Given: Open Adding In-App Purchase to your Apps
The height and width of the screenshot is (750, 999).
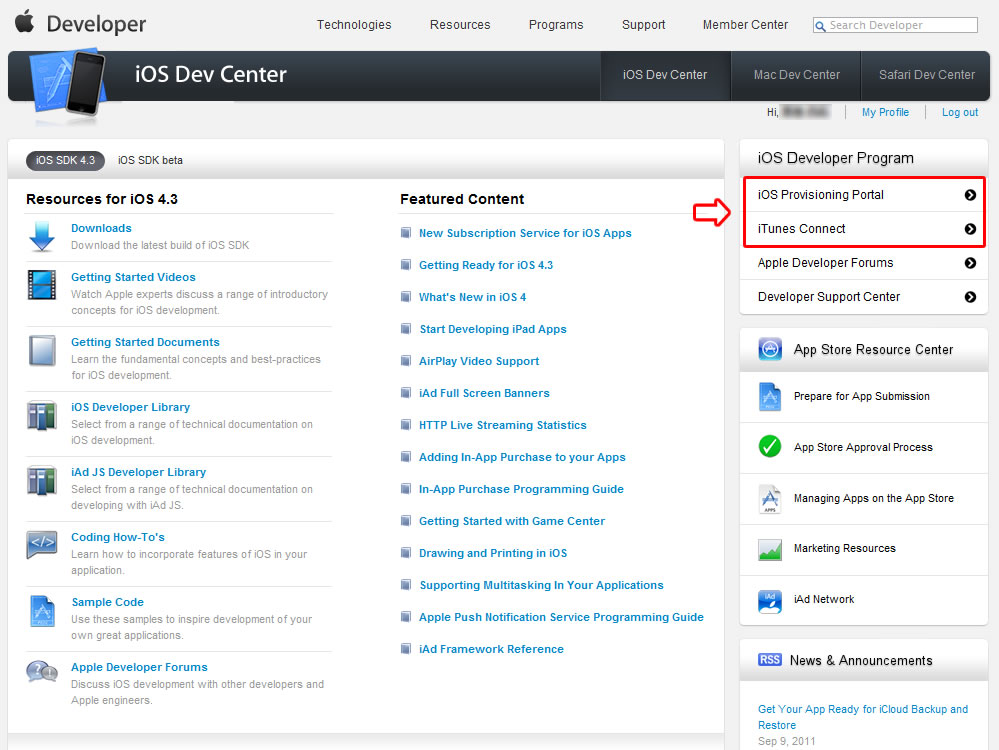Looking at the screenshot, I should [x=522, y=457].
